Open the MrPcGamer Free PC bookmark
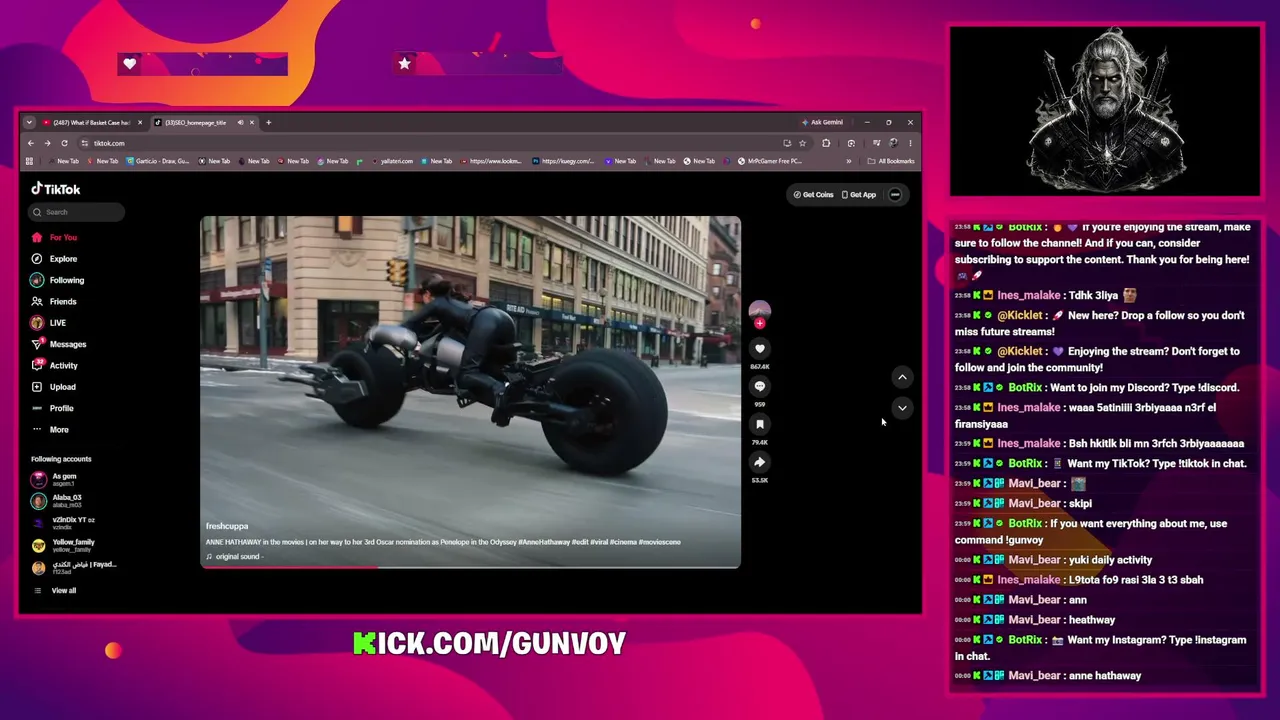 (x=770, y=161)
